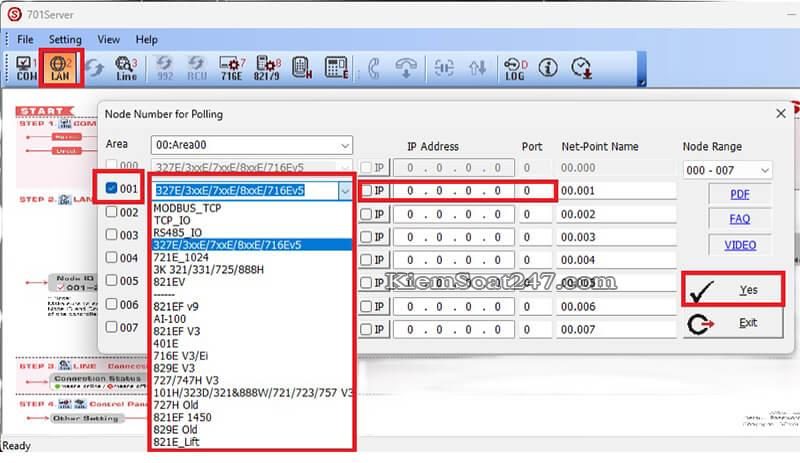Tick the IP checkbox for node 004
This screenshot has height=463, width=800.
pyautogui.click(x=366, y=260)
